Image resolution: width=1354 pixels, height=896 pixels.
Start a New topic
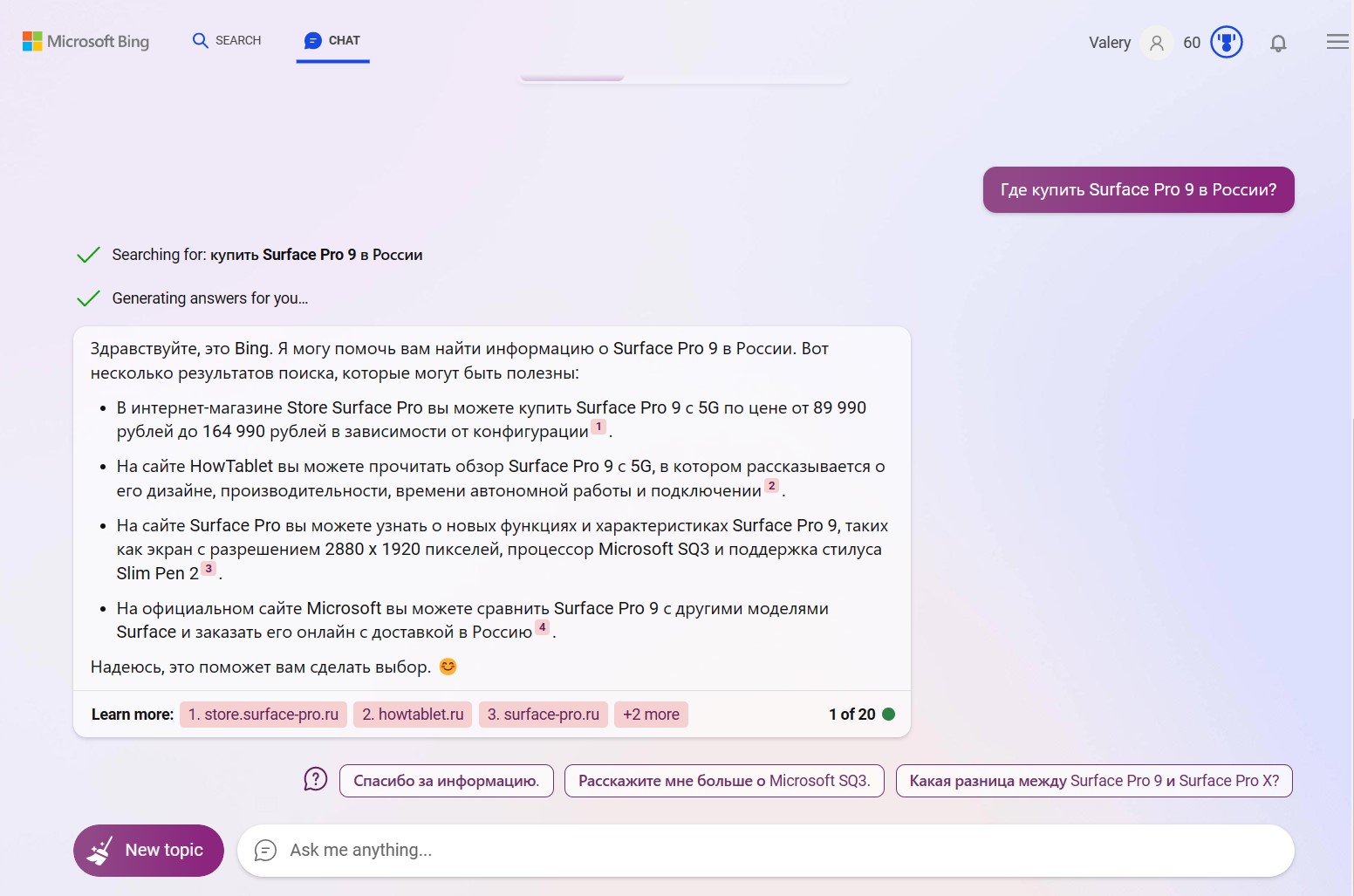pyautogui.click(x=148, y=851)
